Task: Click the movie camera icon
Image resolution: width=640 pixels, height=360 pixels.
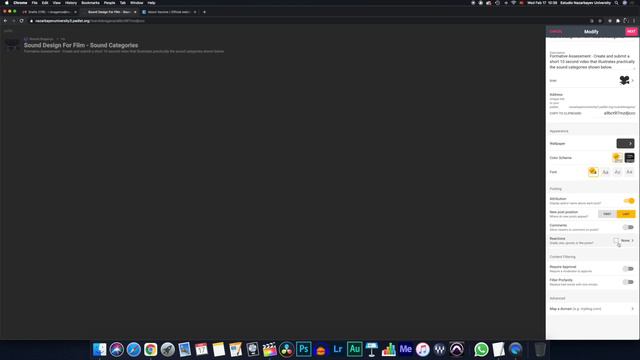Action: point(624,80)
